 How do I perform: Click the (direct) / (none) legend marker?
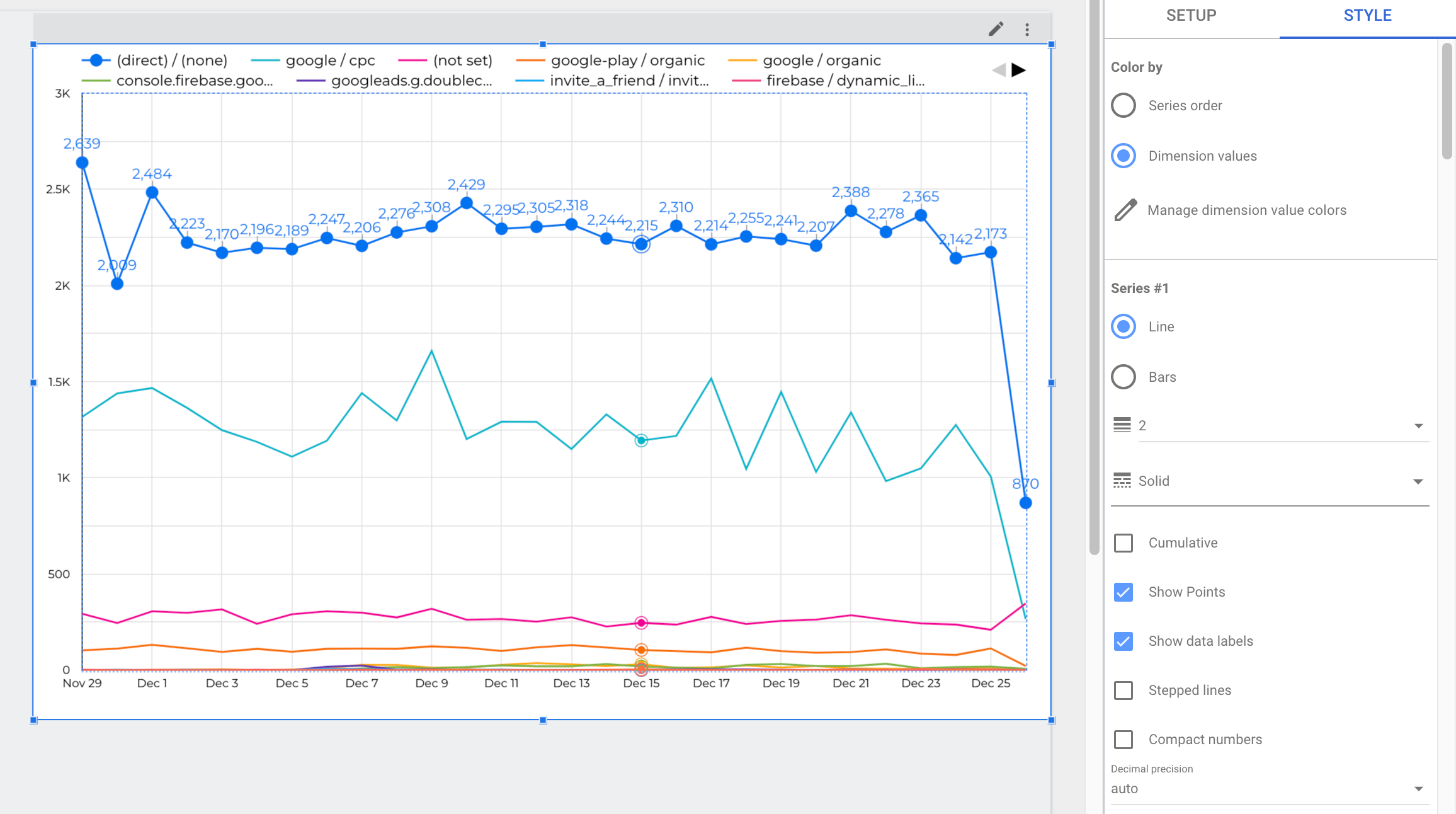pos(96,60)
